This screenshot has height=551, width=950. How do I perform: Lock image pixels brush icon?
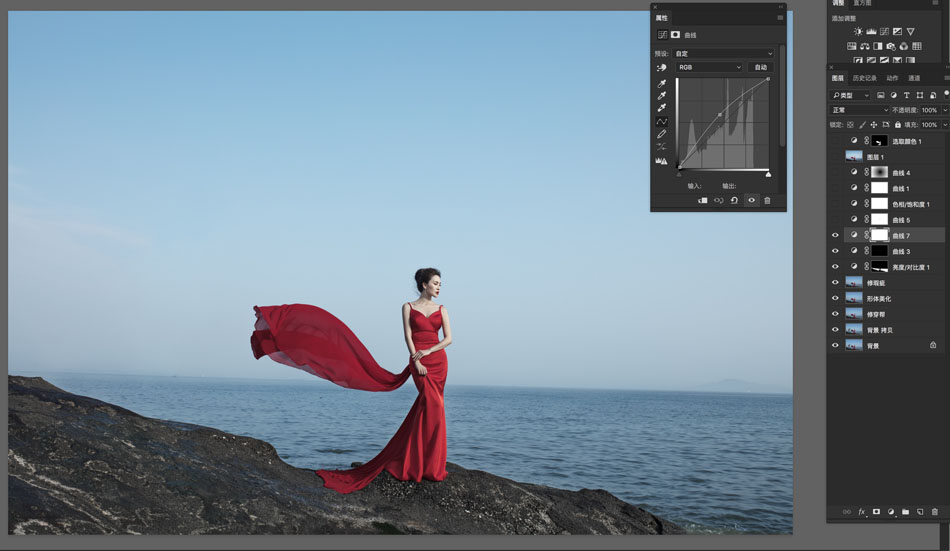pyautogui.click(x=862, y=125)
